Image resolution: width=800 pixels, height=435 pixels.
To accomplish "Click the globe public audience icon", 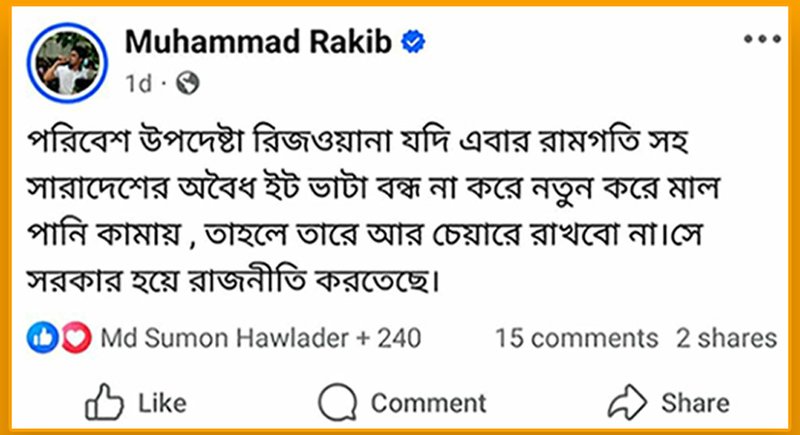I will coord(186,85).
